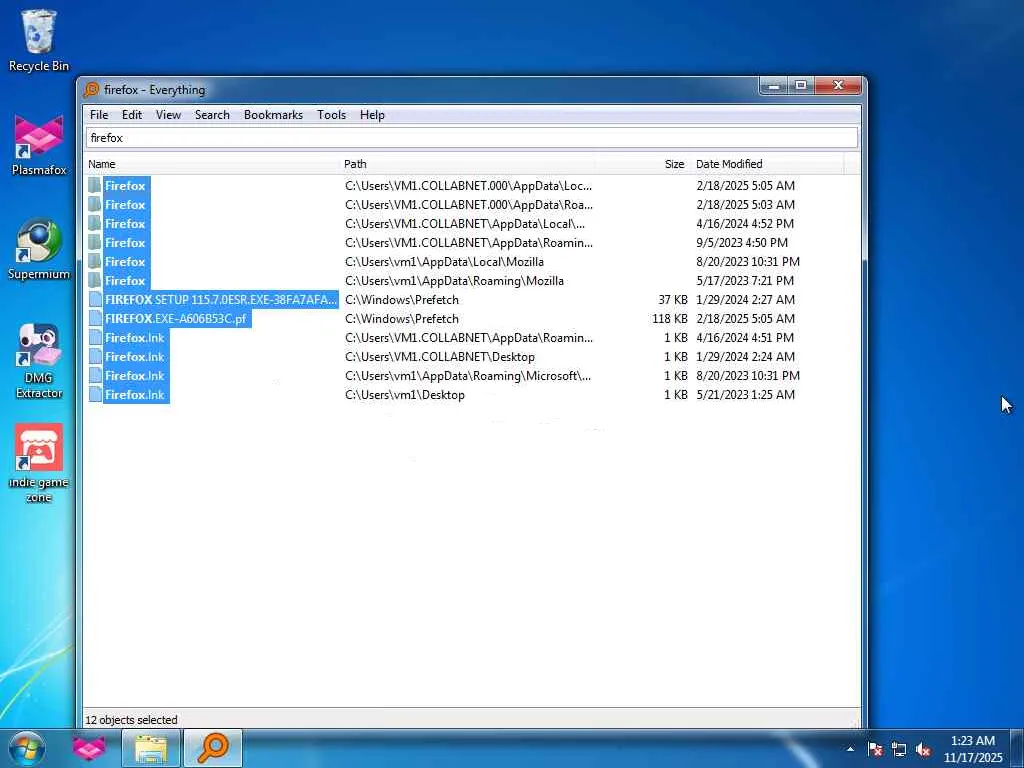Click folder icon of Firefox in AppData\Local\Mozilla

(x=95, y=261)
